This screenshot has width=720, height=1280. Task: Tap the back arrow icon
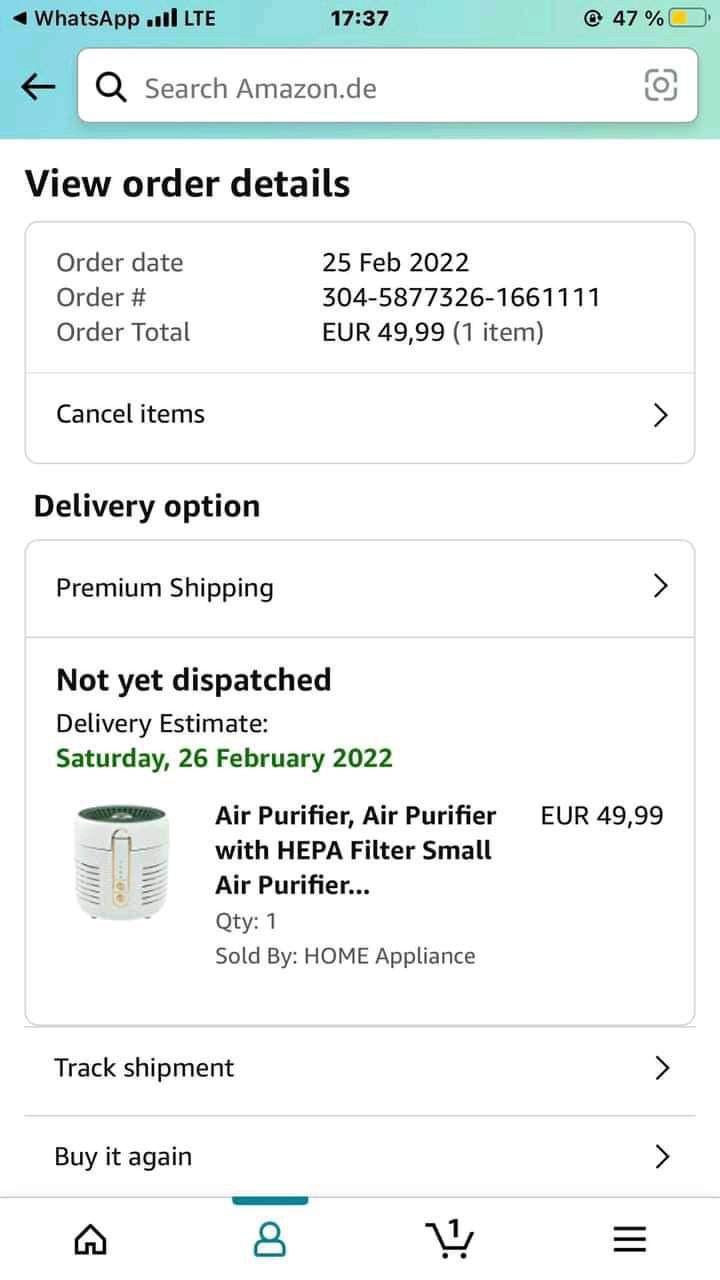pyautogui.click(x=38, y=88)
